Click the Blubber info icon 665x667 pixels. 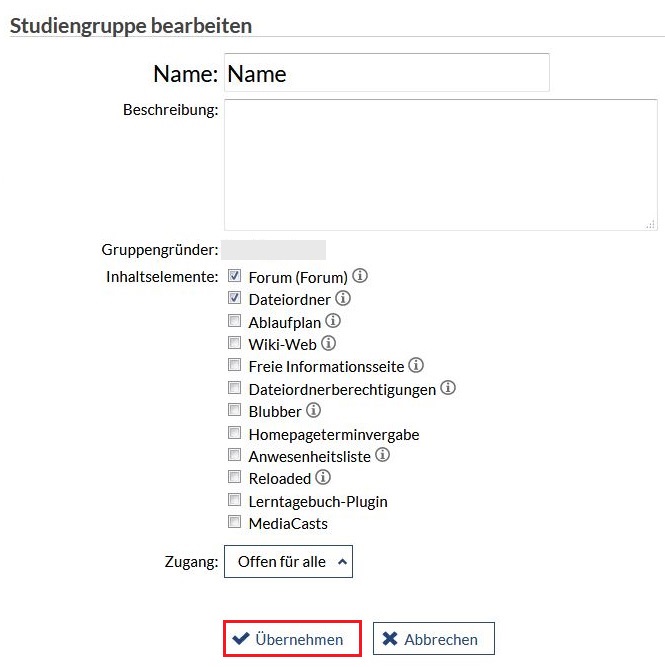pos(313,410)
